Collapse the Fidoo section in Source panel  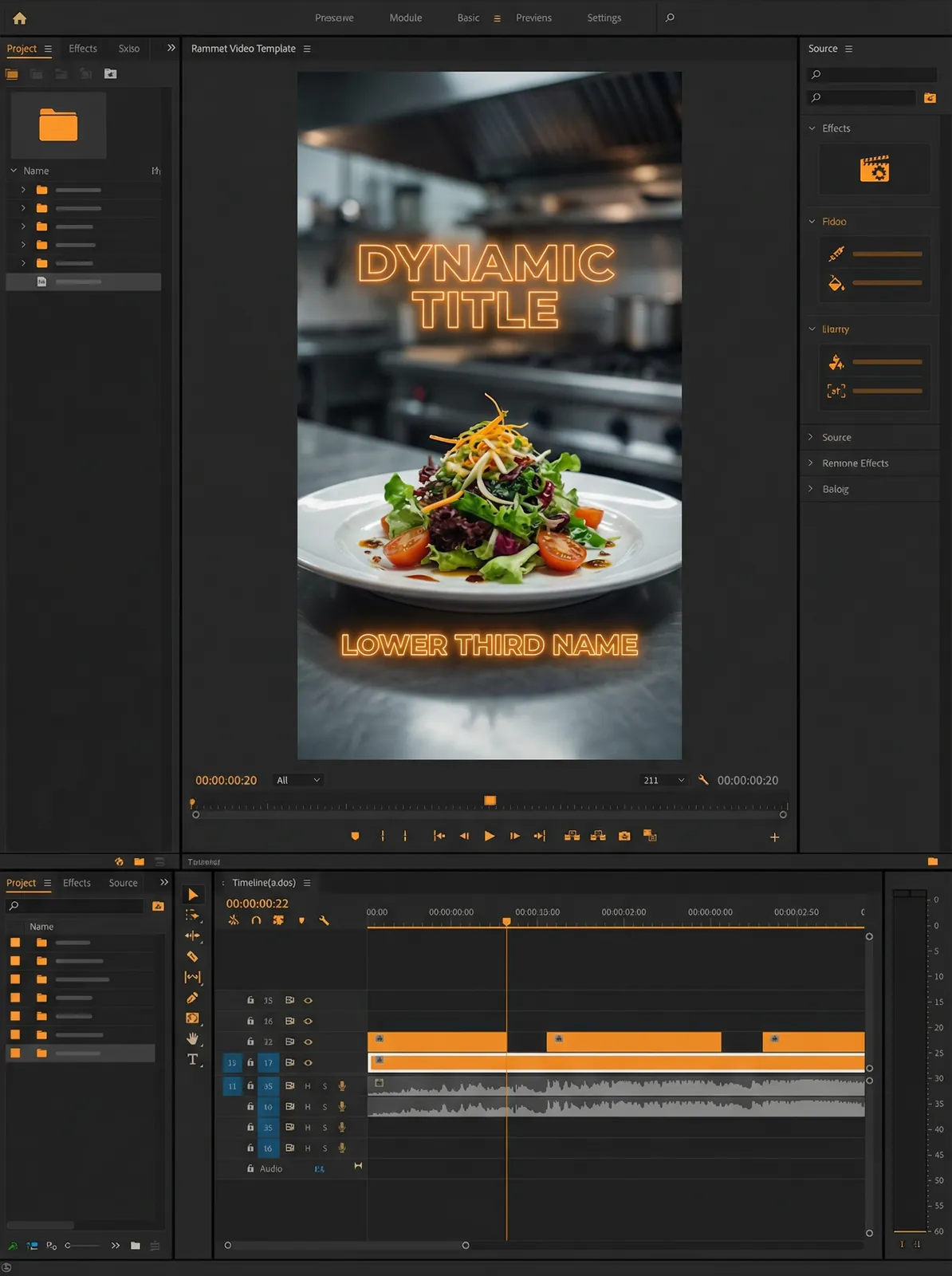coord(812,222)
